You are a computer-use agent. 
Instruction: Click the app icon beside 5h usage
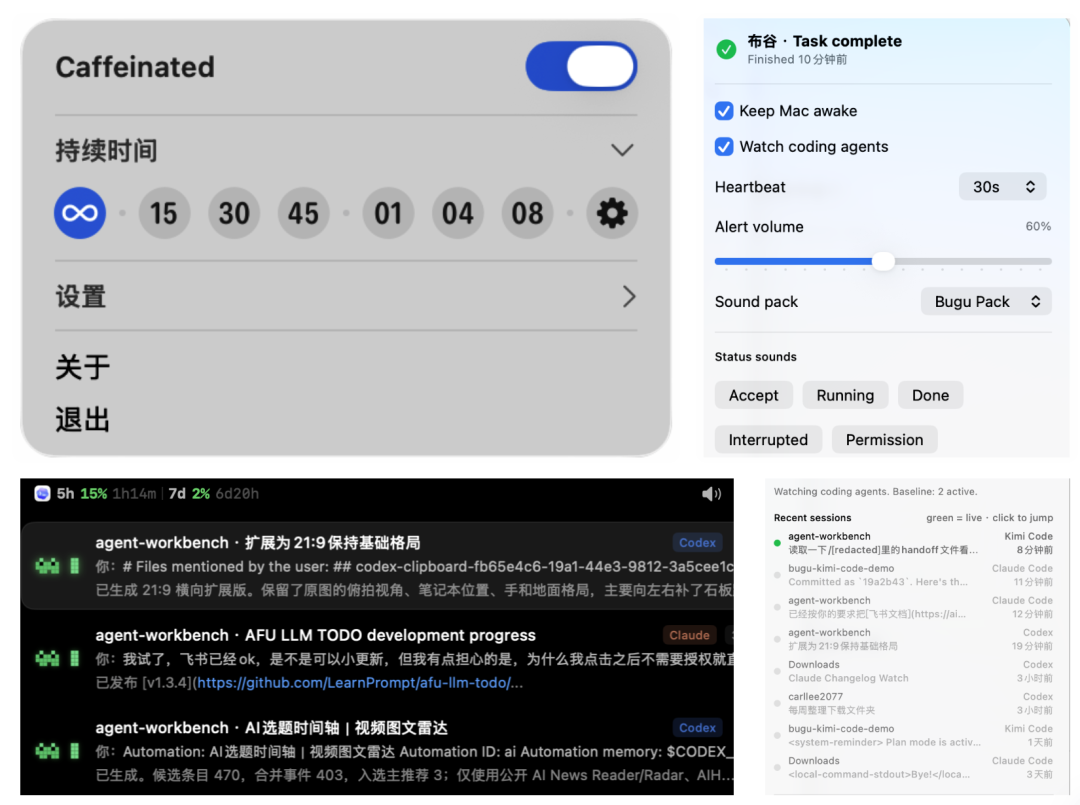point(43,494)
